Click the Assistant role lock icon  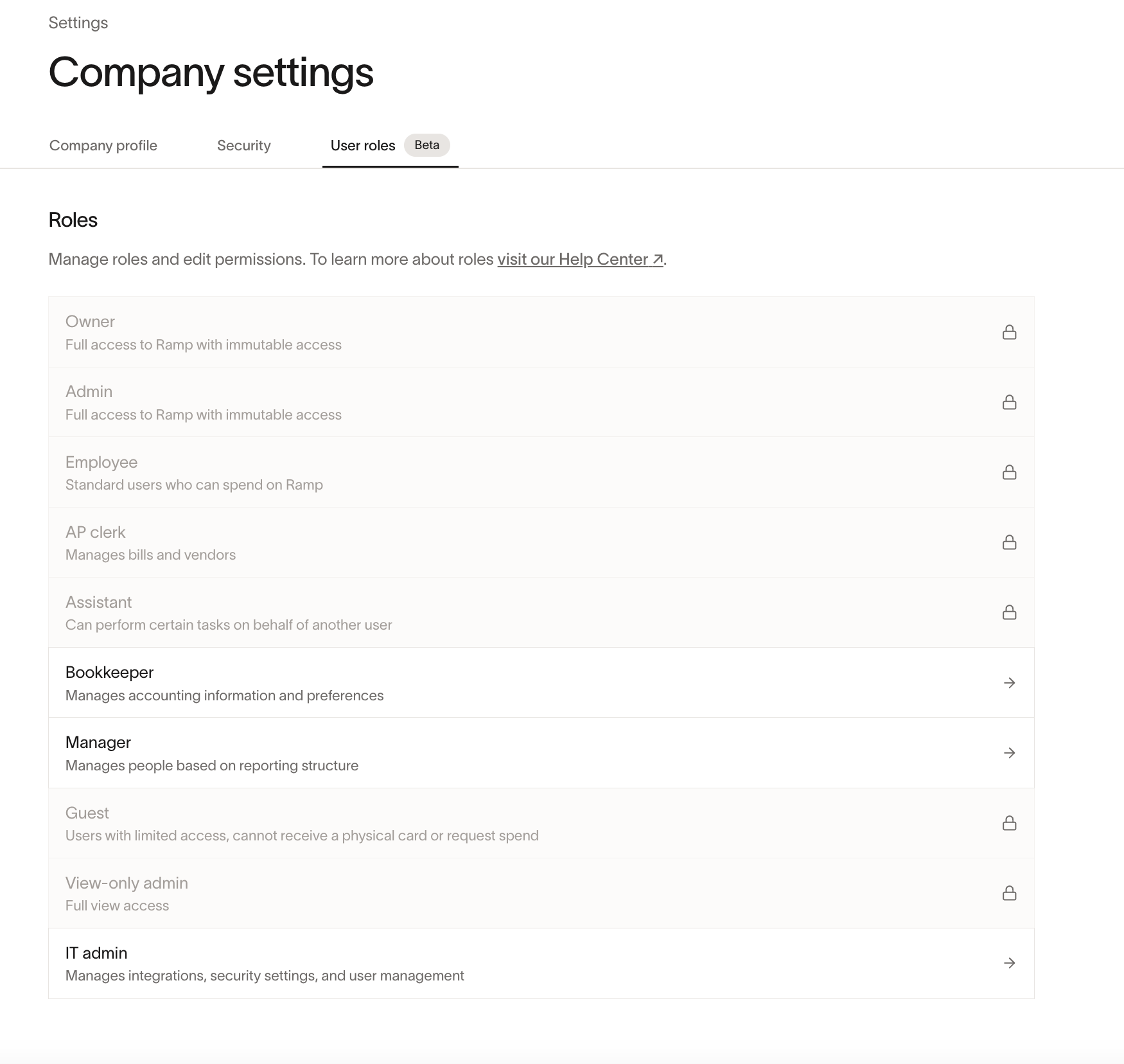[x=1009, y=612]
